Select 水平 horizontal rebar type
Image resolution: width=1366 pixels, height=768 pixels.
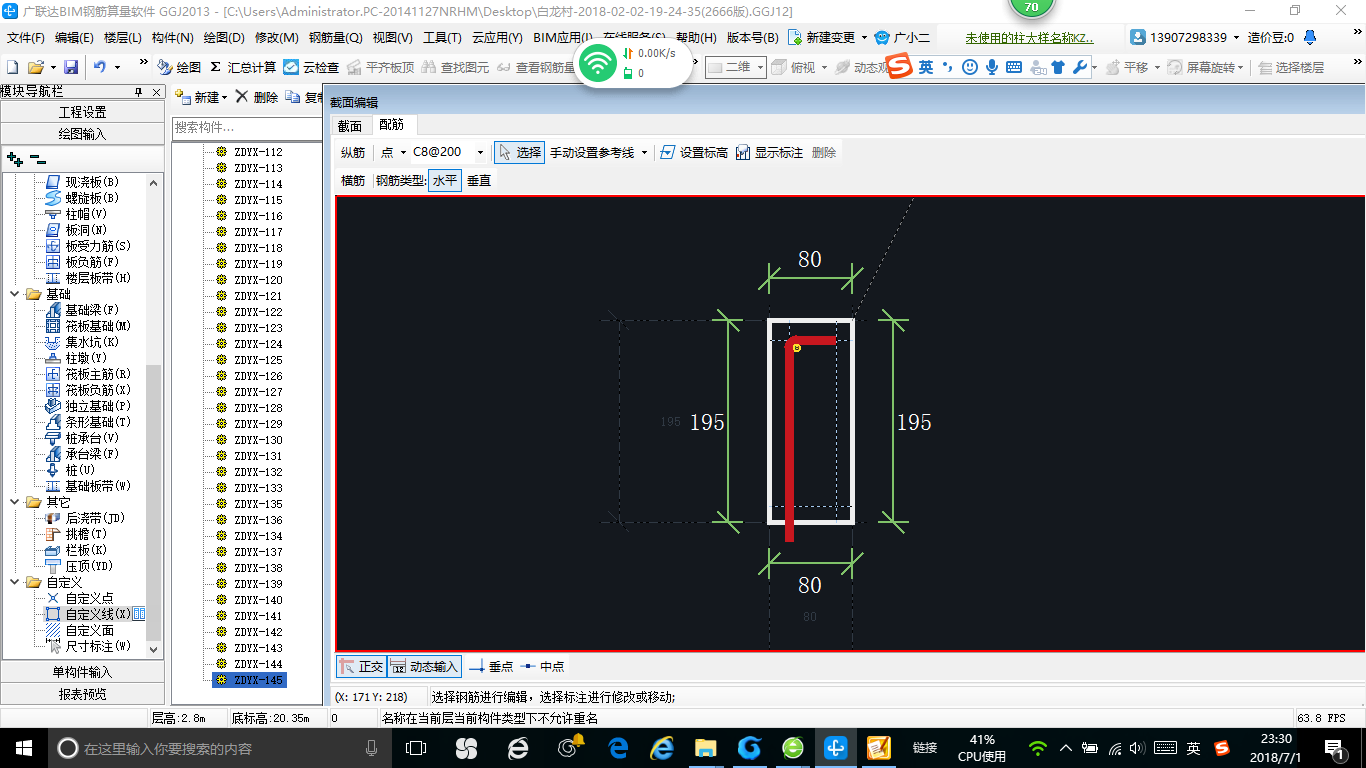[444, 181]
